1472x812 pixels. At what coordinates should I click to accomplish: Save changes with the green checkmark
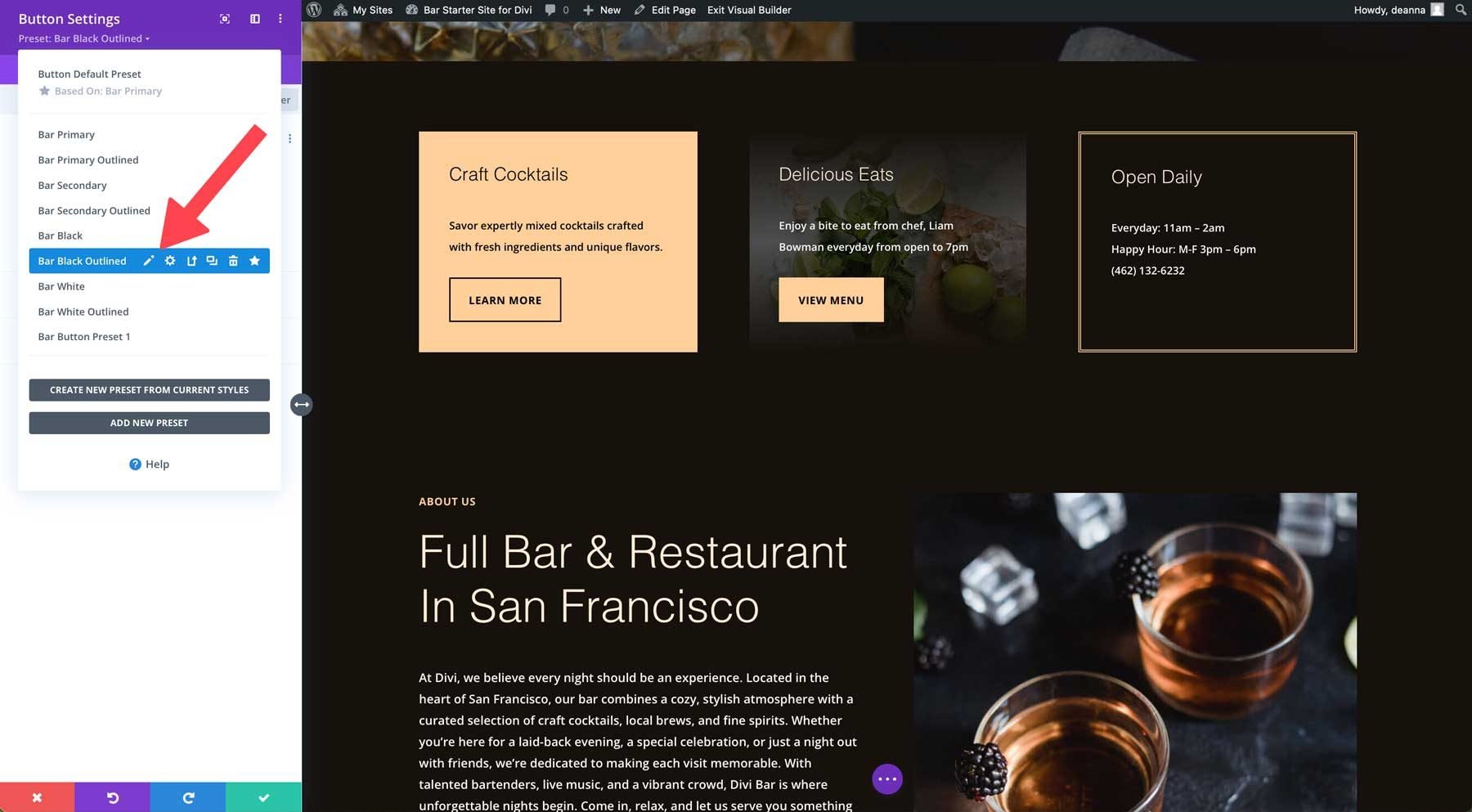(263, 797)
